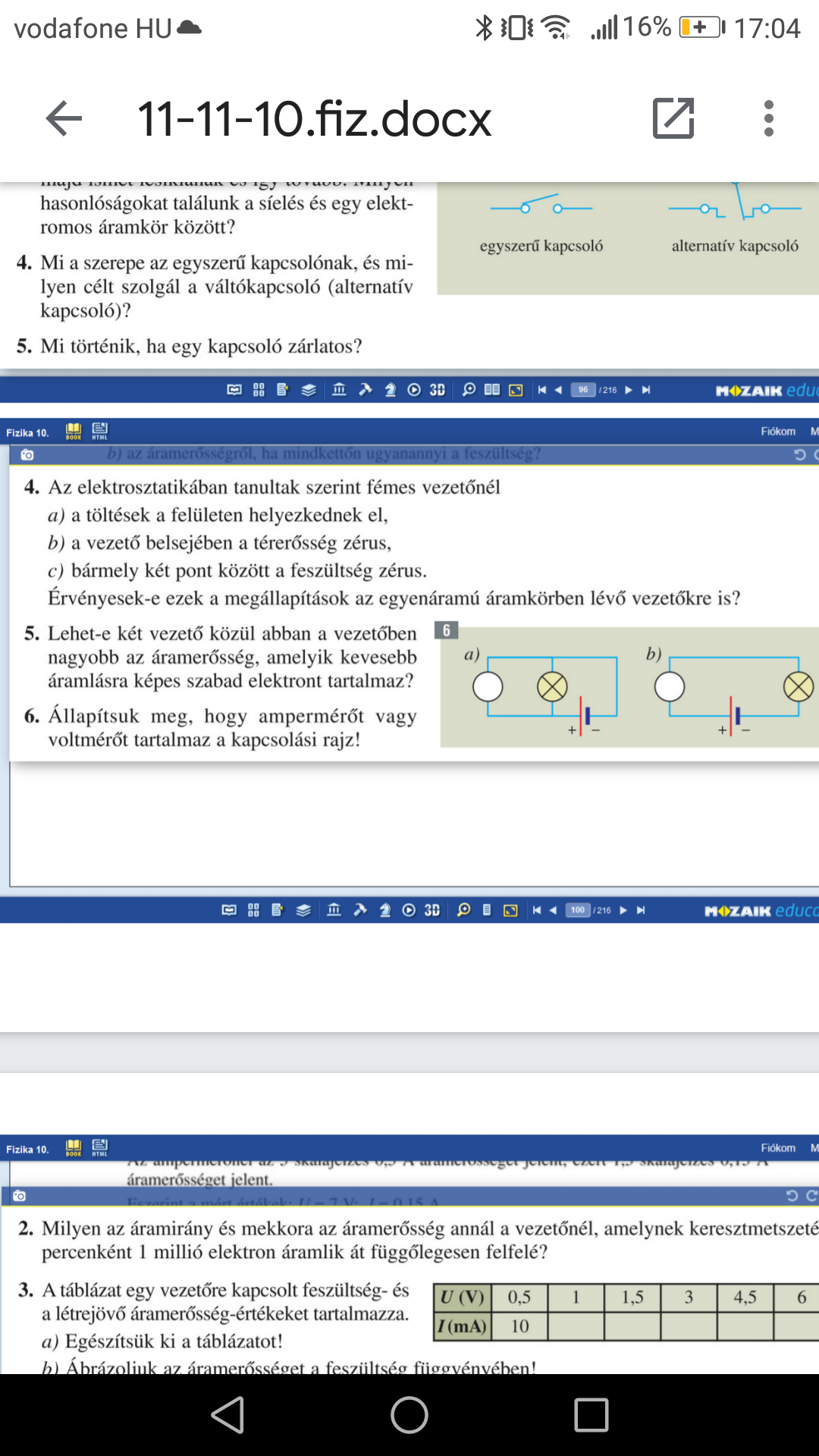Click the camera snapshot icon above exercise 4
The height and width of the screenshot is (1456, 819).
point(27,455)
